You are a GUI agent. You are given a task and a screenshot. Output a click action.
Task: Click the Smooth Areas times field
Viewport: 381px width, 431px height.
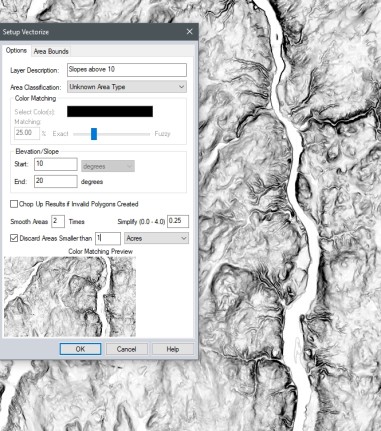[x=58, y=221]
